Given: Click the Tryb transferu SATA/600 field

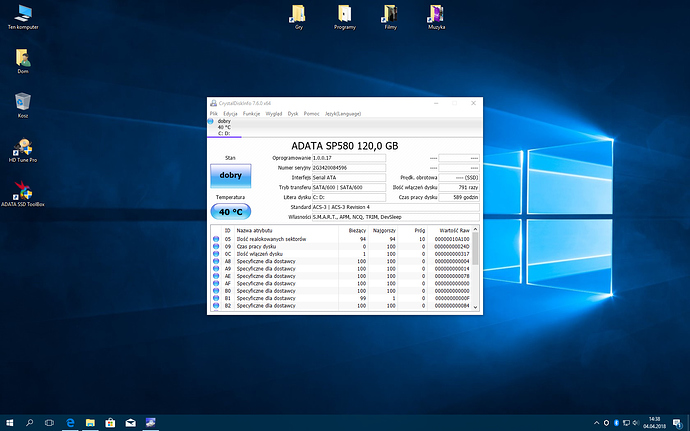Looking at the screenshot, I should point(349,187).
